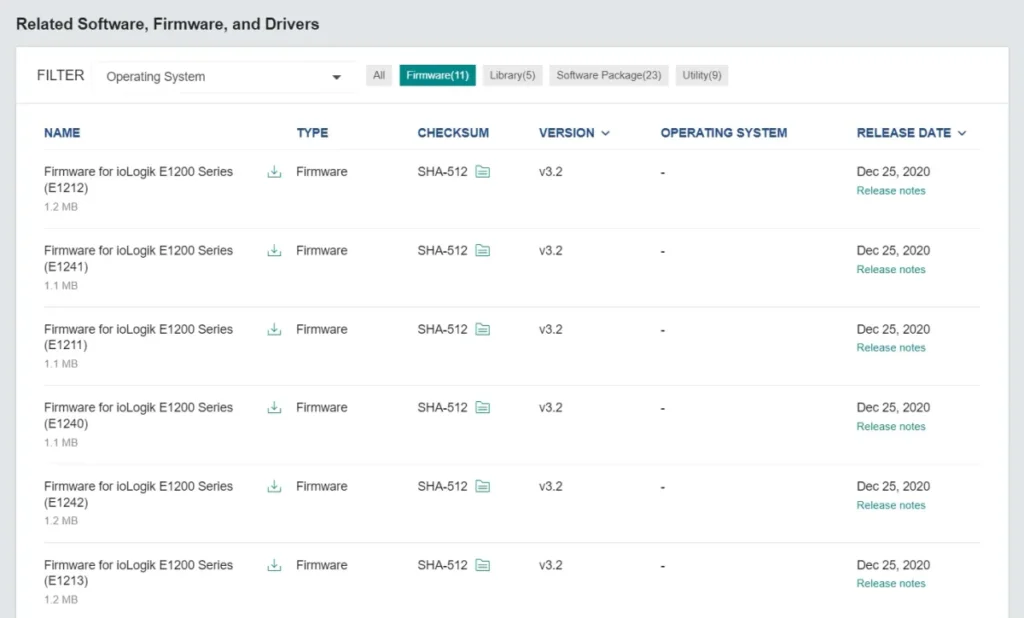The height and width of the screenshot is (618, 1024).
Task: Click the 1.1 MB size under E1211
Action: coord(61,364)
